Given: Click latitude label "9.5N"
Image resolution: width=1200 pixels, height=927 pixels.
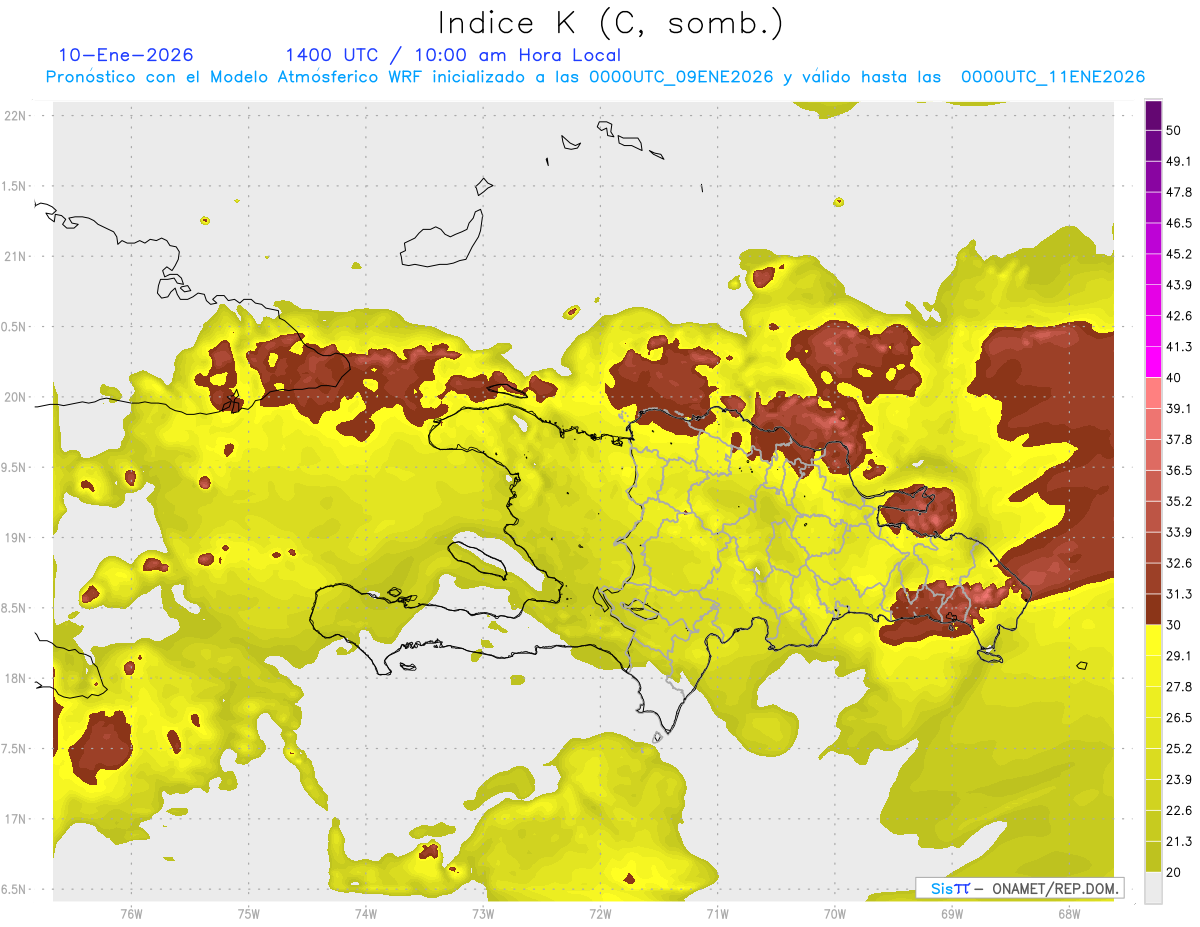Looking at the screenshot, I should pyautogui.click(x=15, y=468).
